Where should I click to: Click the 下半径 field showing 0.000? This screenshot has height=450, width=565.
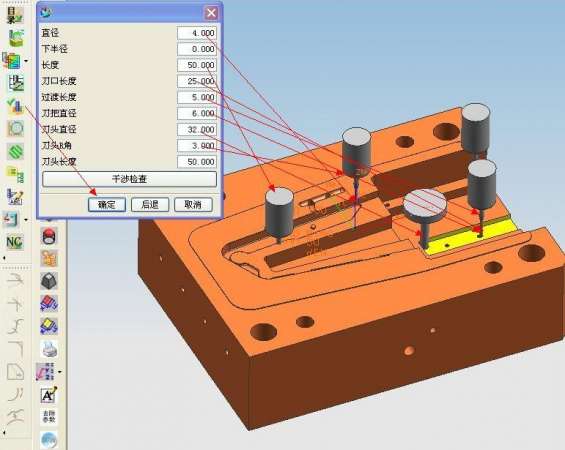click(197, 49)
